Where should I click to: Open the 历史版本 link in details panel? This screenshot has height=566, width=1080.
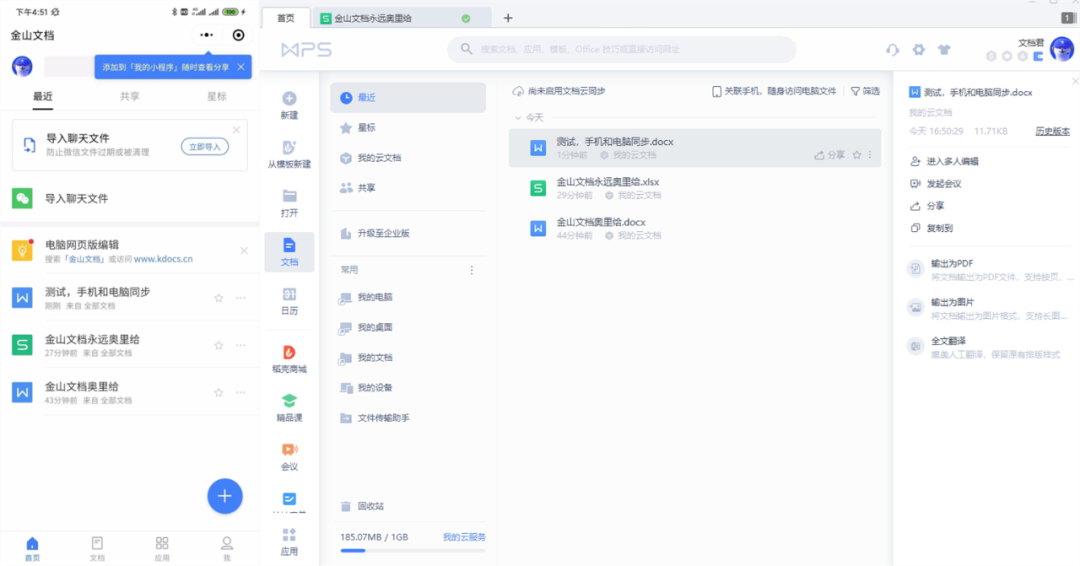[1052, 131]
